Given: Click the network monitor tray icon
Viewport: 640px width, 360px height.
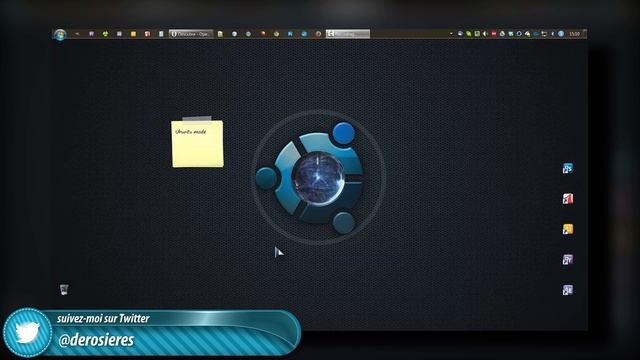Looking at the screenshot, I should 544,34.
